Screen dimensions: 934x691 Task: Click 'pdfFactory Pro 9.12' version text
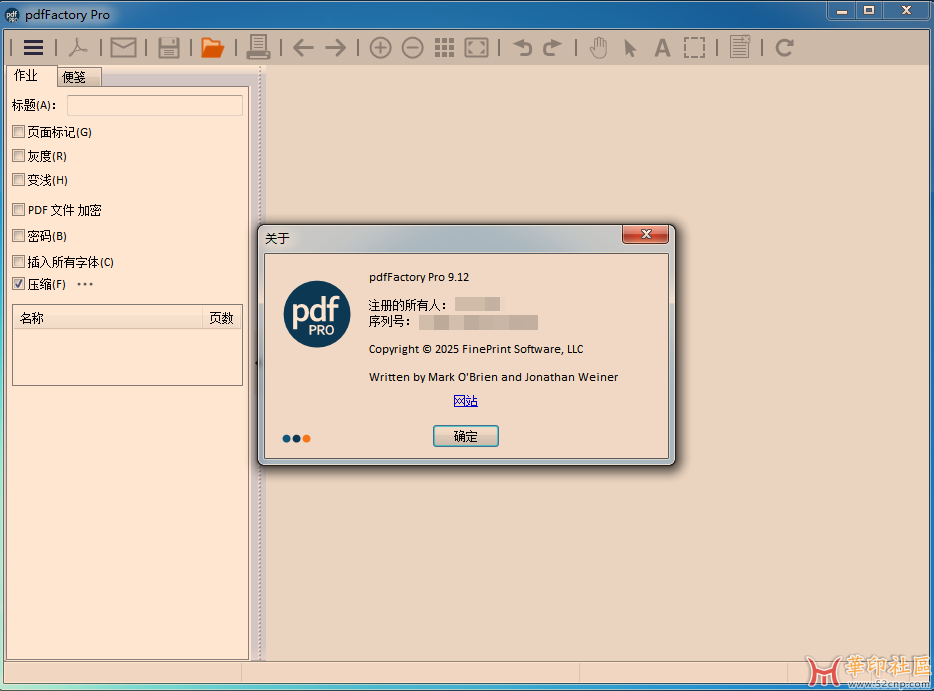click(x=419, y=277)
